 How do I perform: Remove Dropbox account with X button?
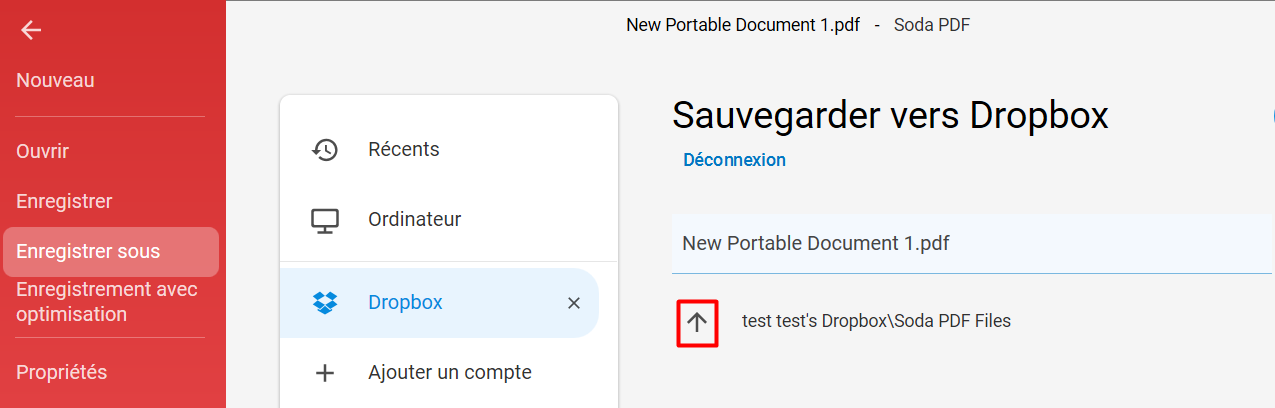point(574,303)
